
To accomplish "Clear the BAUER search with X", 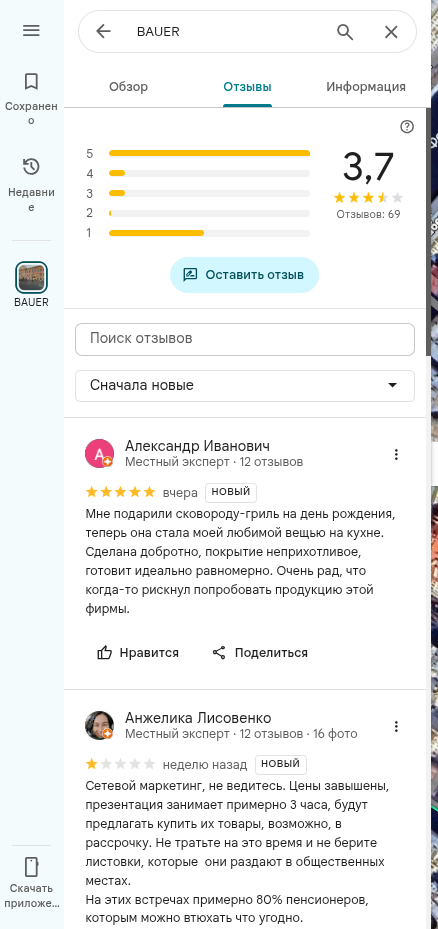I will pyautogui.click(x=391, y=32).
